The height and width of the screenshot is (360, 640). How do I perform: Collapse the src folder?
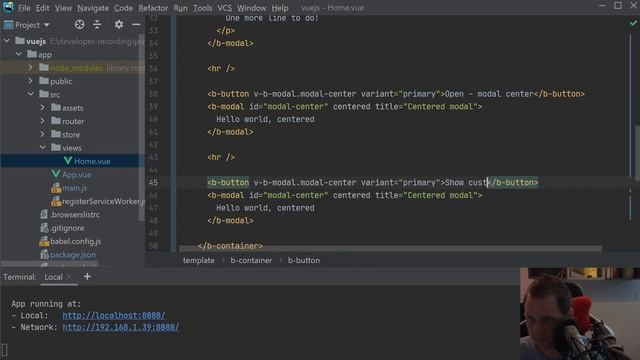[31, 94]
